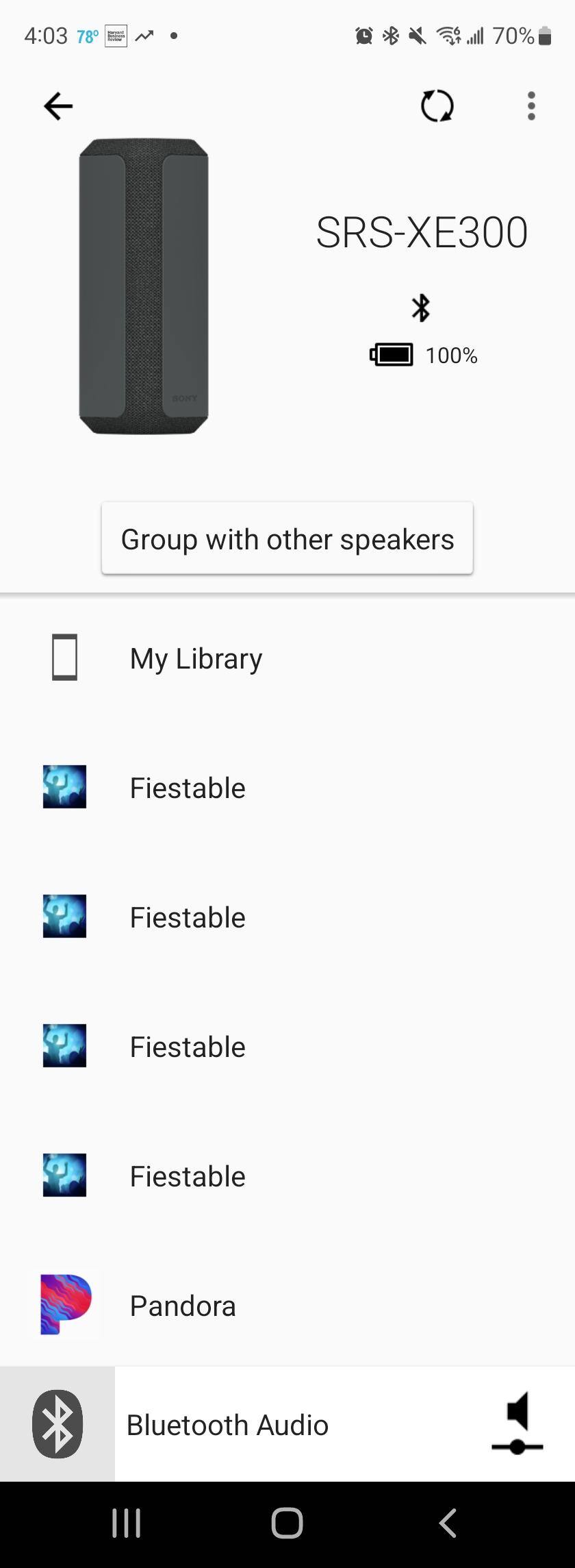The image size is (575, 1568).
Task: Tap the 100% battery percentage text
Action: point(451,356)
